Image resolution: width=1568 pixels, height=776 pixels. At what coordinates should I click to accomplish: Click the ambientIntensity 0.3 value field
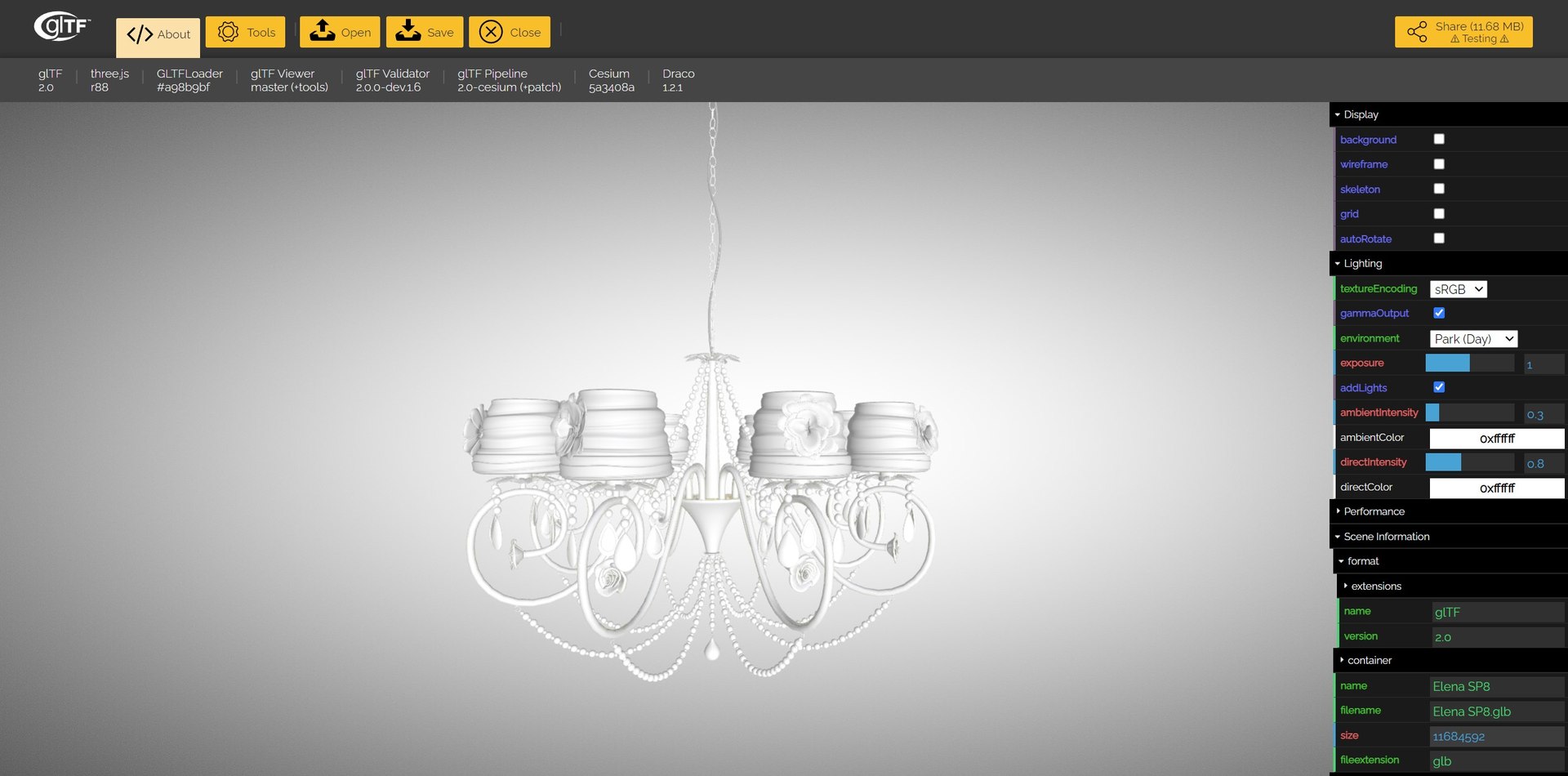point(1543,414)
